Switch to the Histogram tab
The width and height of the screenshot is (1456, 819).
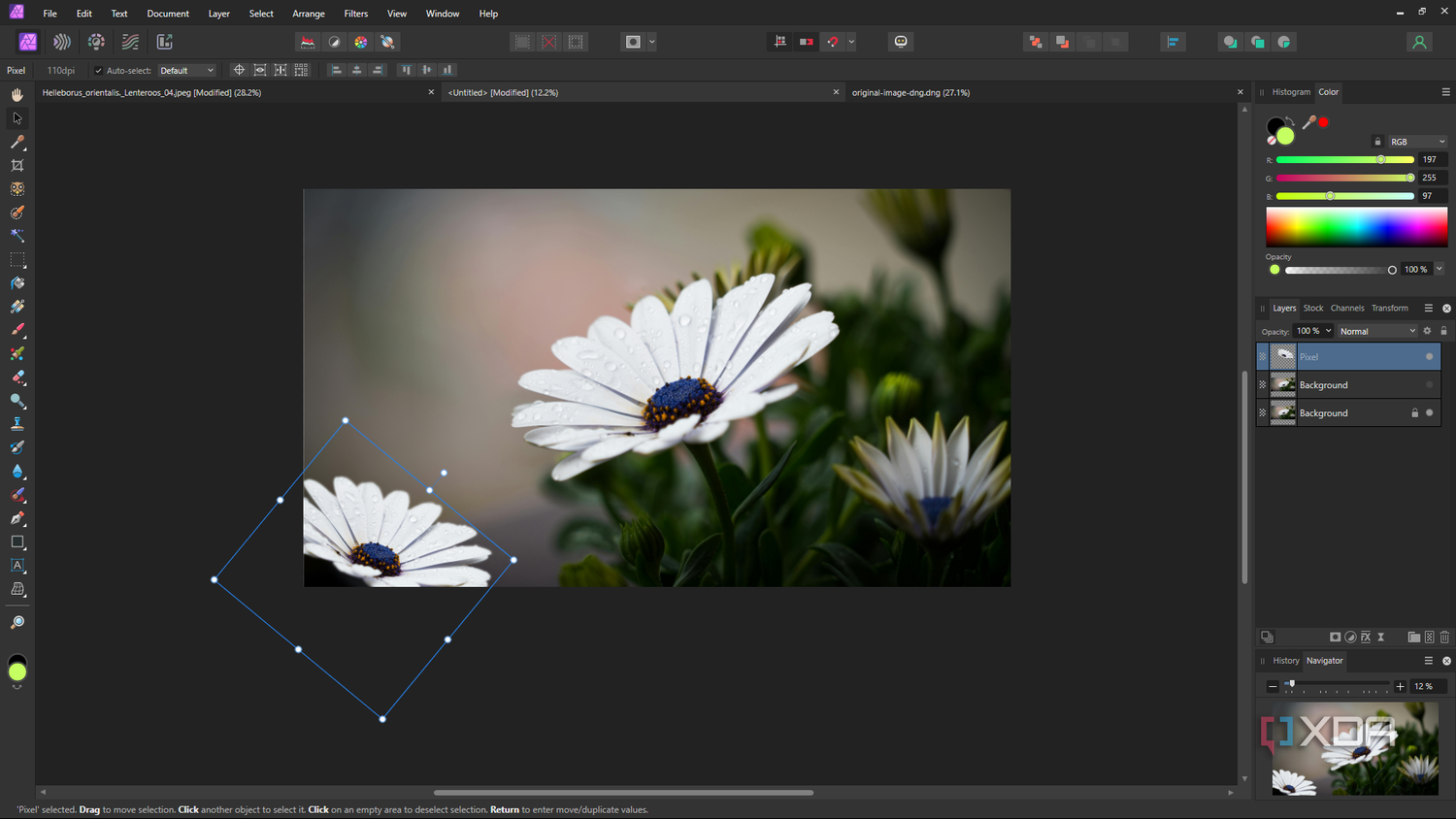point(1291,92)
